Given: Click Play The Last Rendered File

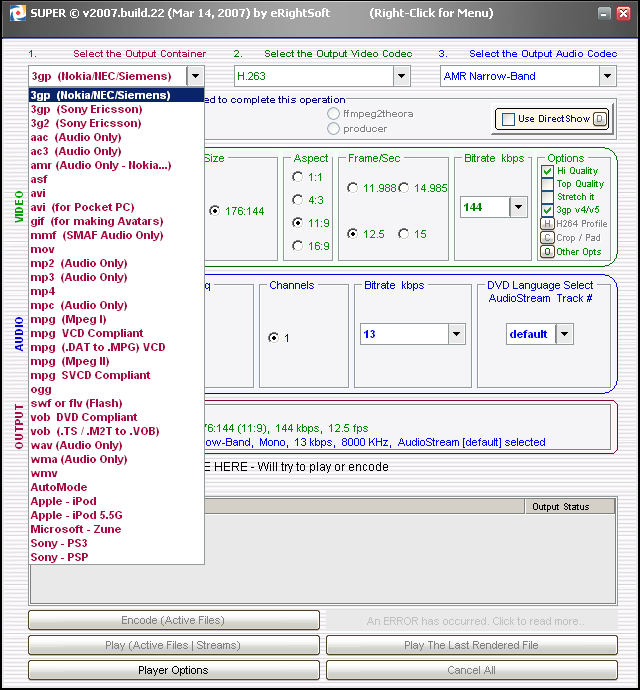Looking at the screenshot, I should coord(471,645).
